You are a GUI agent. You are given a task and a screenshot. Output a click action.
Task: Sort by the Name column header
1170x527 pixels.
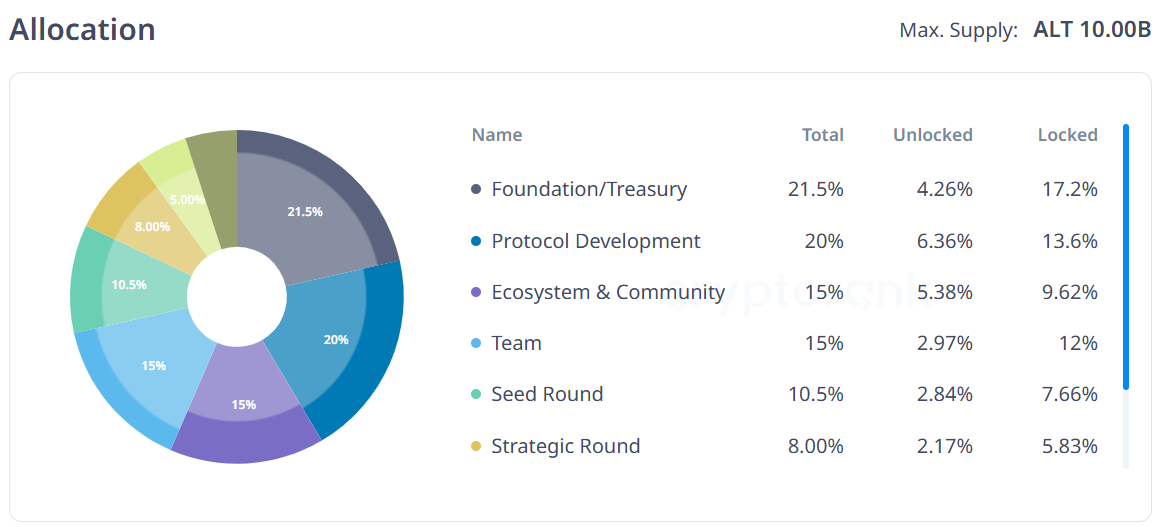[497, 135]
